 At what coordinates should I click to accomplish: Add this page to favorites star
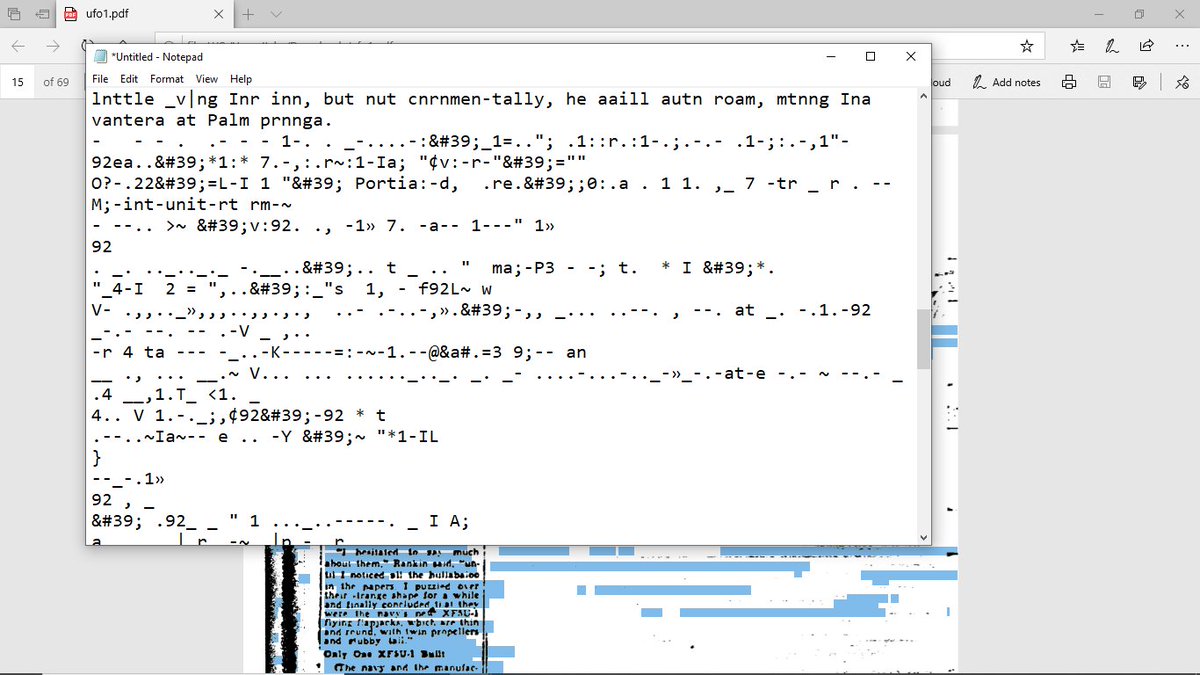click(x=1026, y=46)
